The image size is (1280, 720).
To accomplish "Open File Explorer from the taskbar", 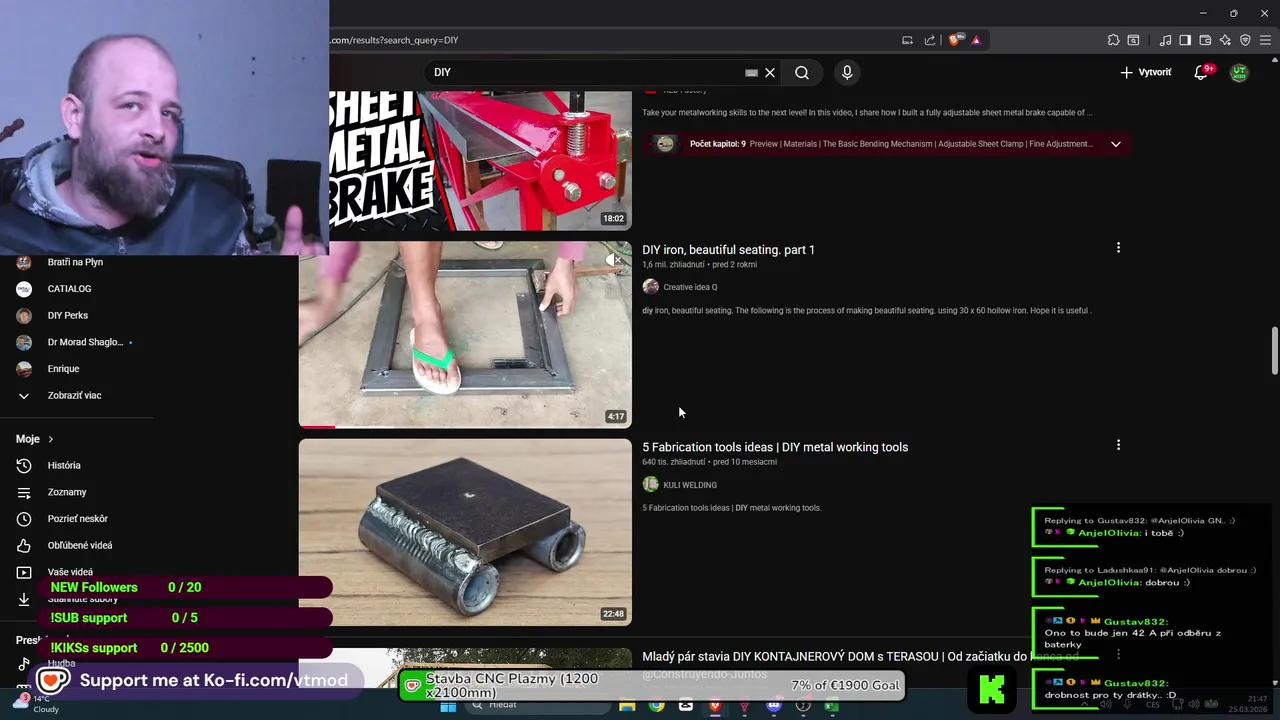I will click(x=627, y=706).
